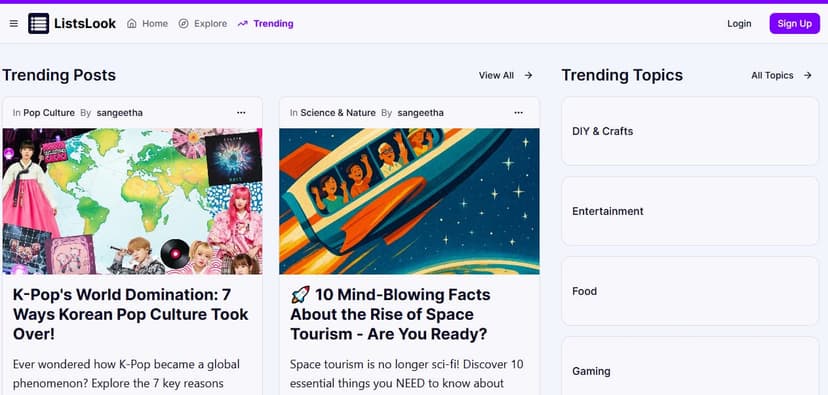The width and height of the screenshot is (828, 395).
Task: Click the Trending arrow icon
Action: (x=242, y=24)
